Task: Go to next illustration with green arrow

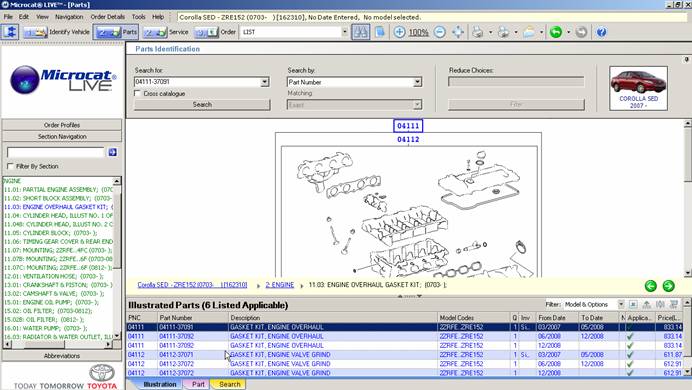Action: 669,286
